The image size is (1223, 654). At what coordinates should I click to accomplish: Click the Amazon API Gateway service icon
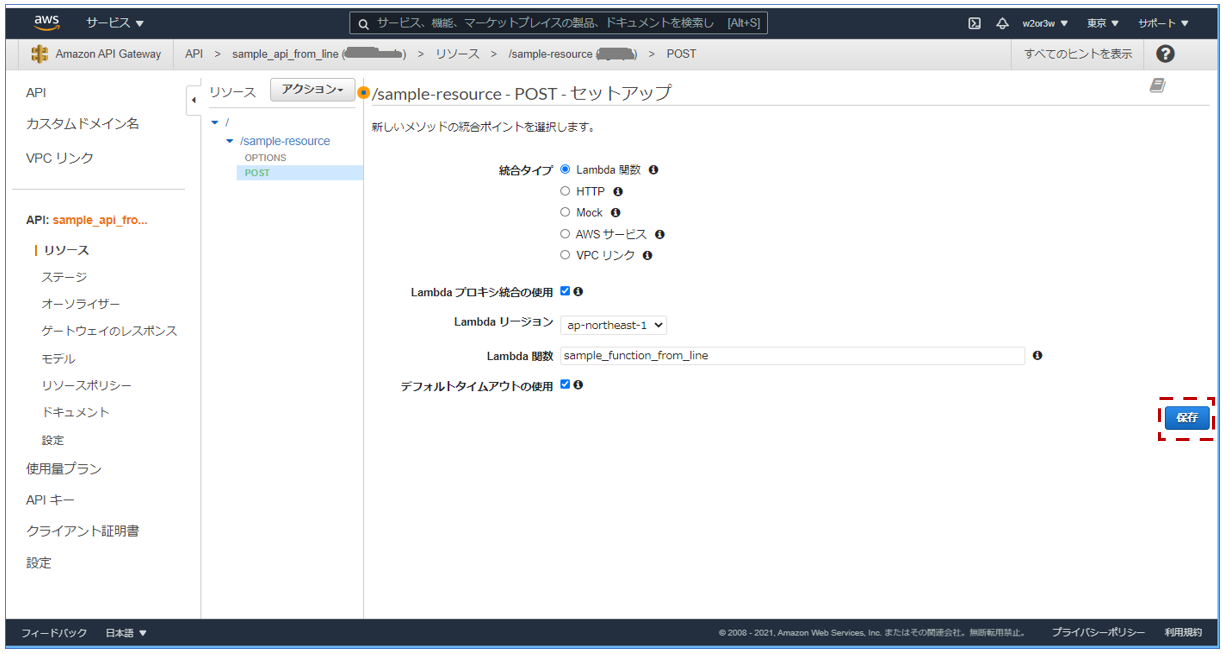point(42,54)
